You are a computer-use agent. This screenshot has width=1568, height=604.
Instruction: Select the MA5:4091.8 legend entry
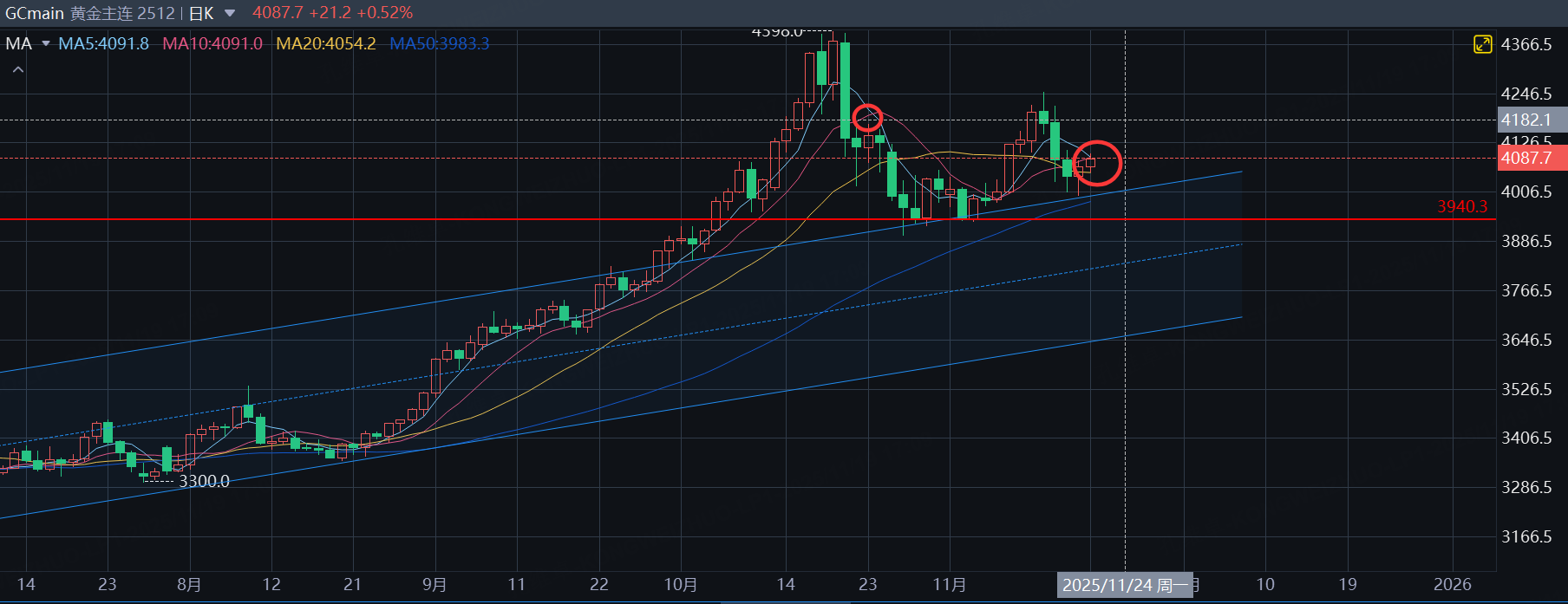(103, 43)
